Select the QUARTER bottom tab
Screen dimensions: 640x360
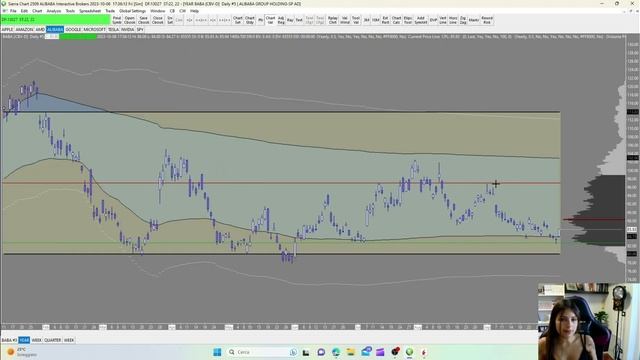pos(53,340)
